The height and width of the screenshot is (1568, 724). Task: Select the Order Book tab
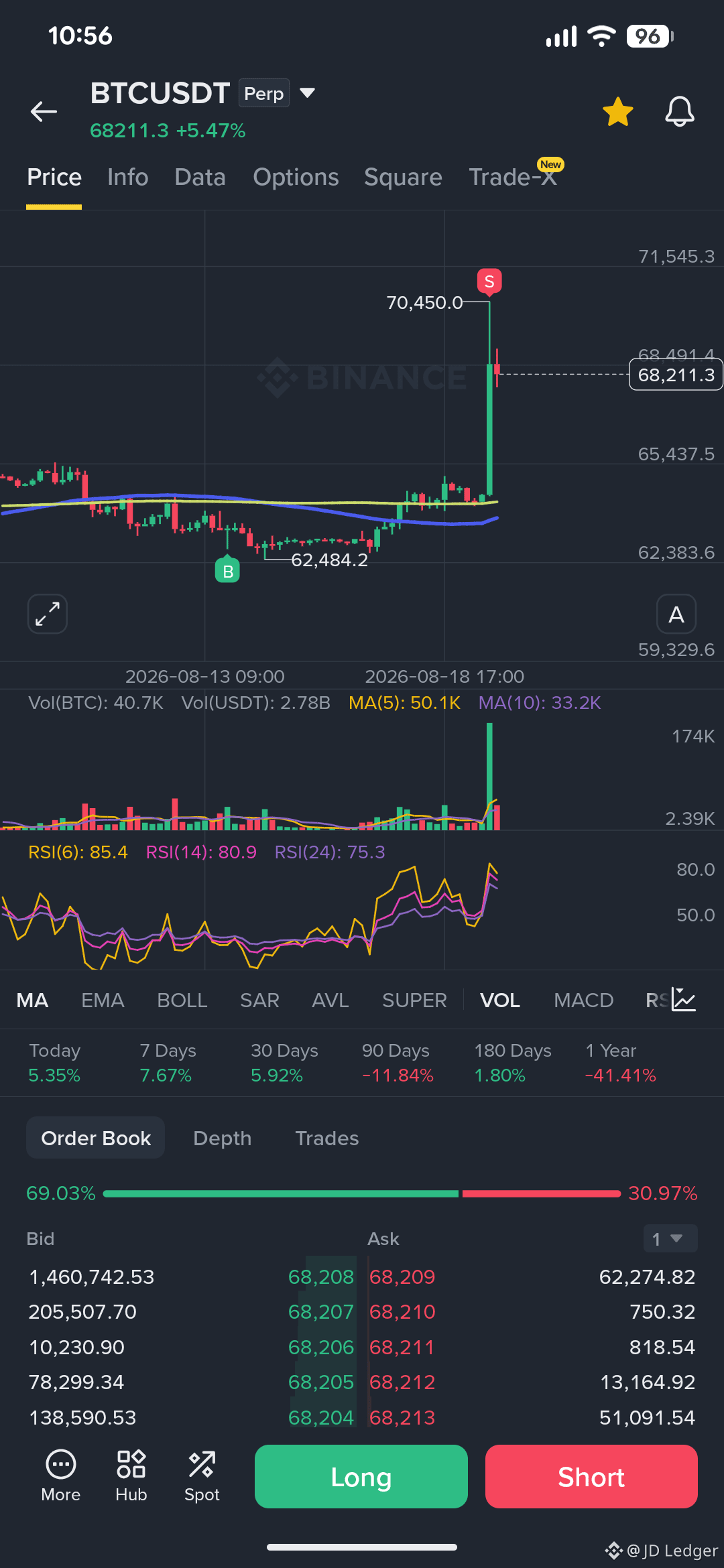[x=96, y=1138]
